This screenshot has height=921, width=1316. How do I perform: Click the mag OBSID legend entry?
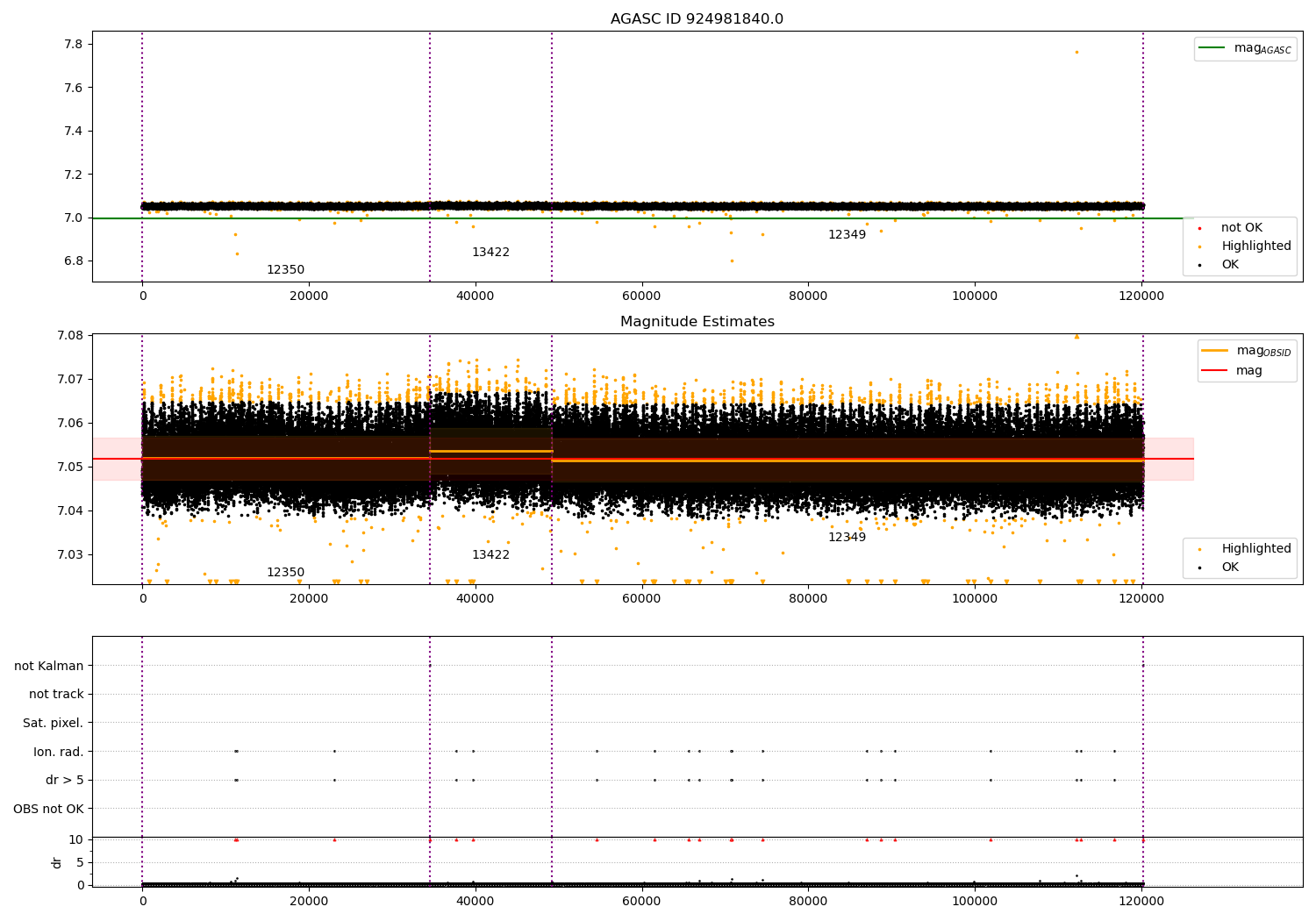(x=1247, y=351)
